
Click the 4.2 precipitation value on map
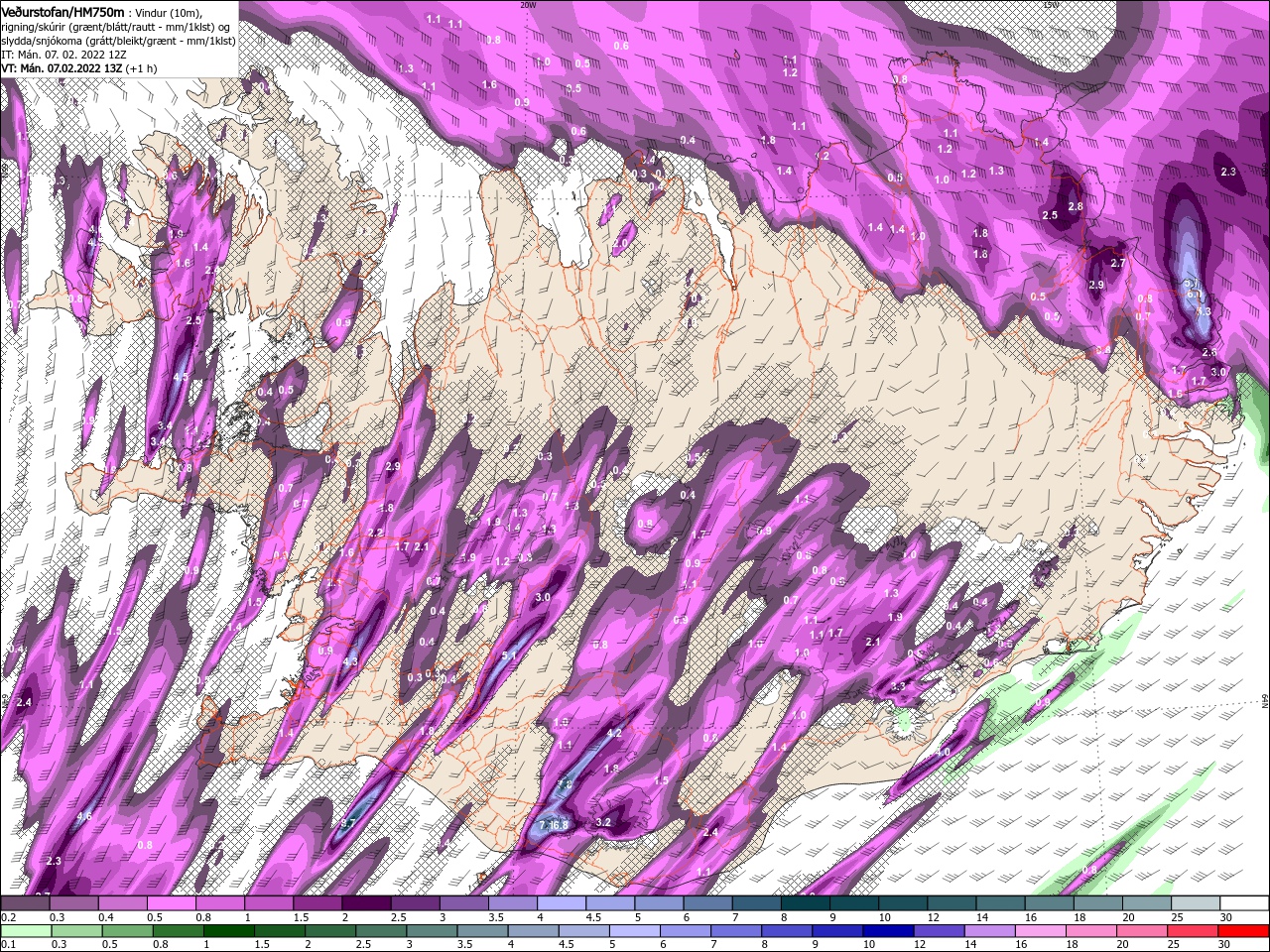[613, 734]
